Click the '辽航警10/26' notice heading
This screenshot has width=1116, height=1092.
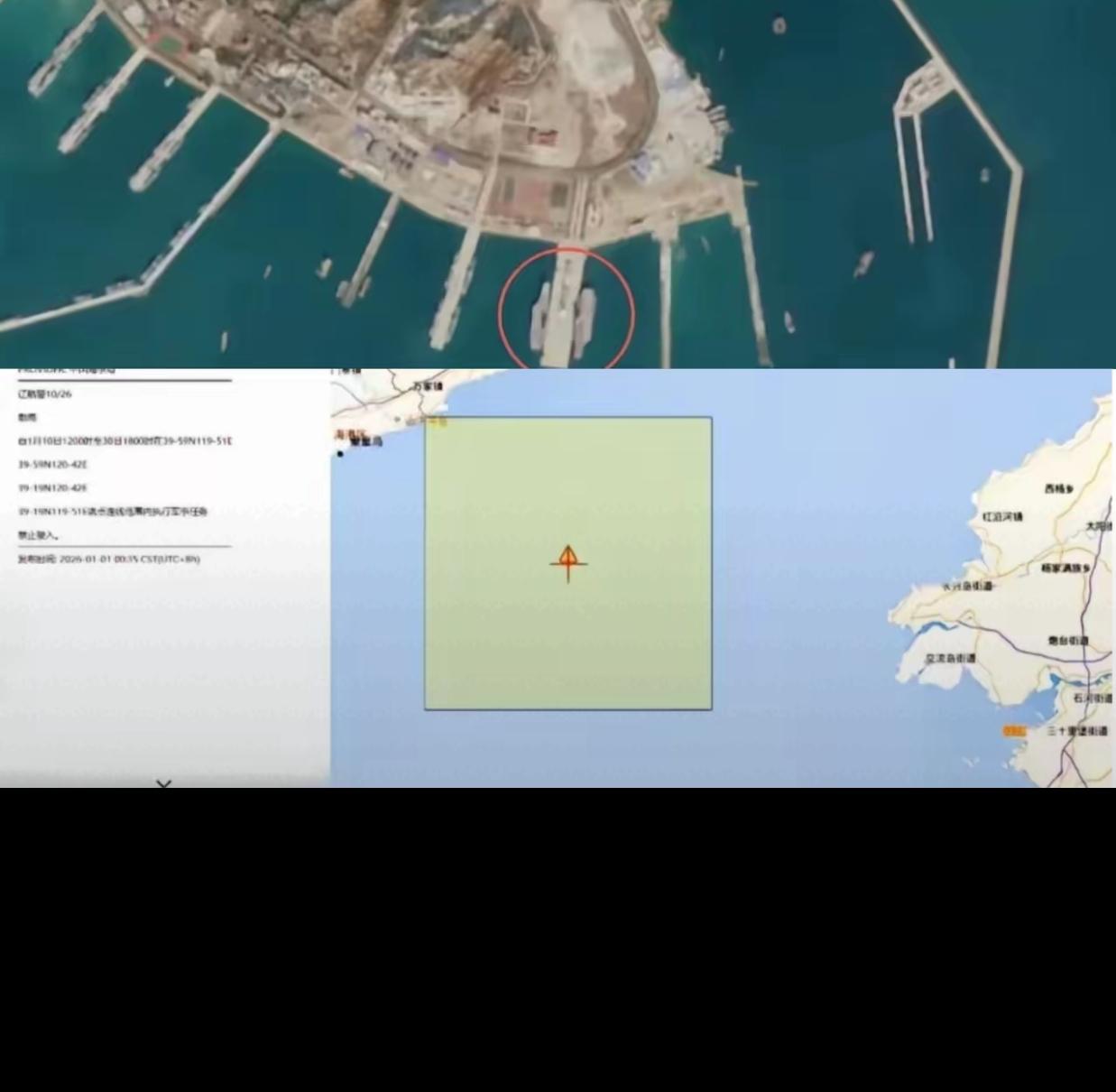(x=45, y=394)
